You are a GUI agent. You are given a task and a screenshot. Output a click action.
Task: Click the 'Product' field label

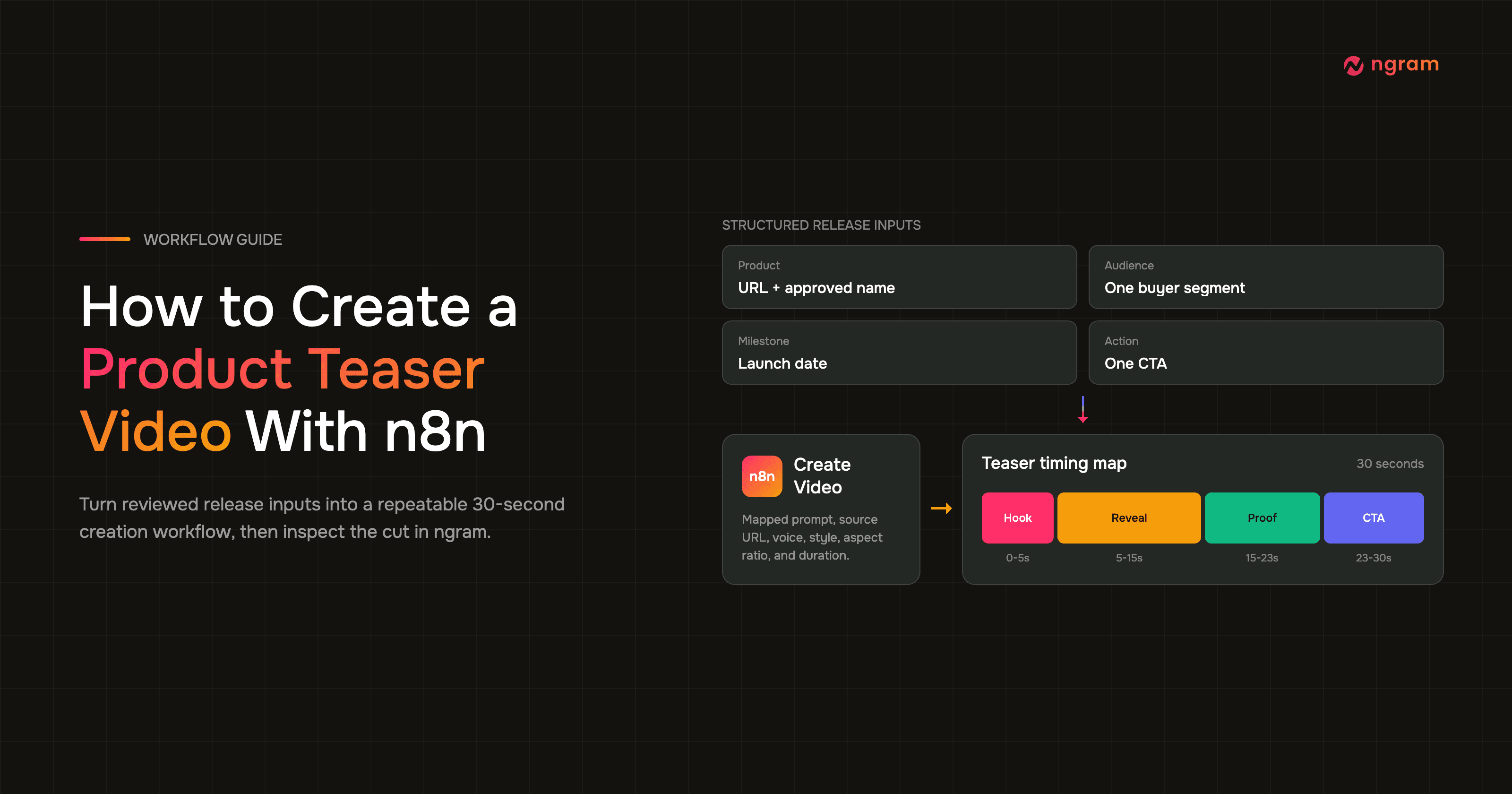(x=758, y=266)
